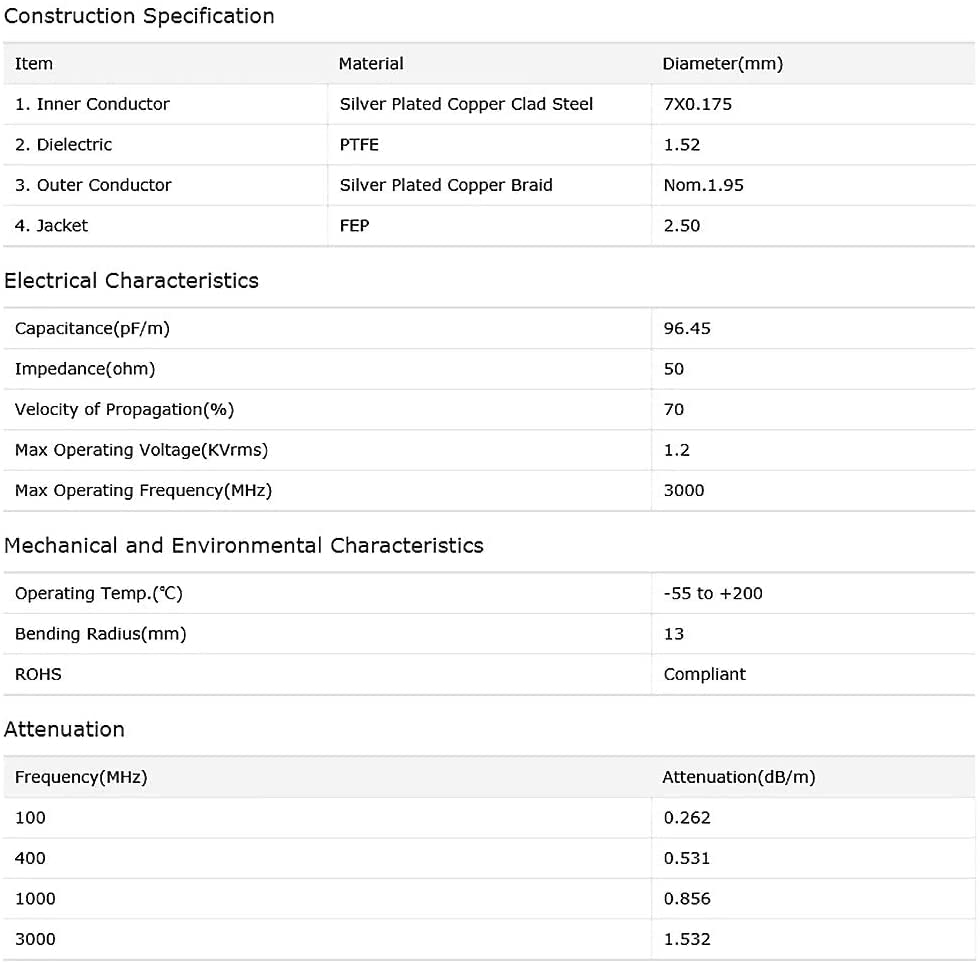Image resolution: width=980 pixels, height=963 pixels.
Task: Select the Item column header
Action: pos(34,64)
